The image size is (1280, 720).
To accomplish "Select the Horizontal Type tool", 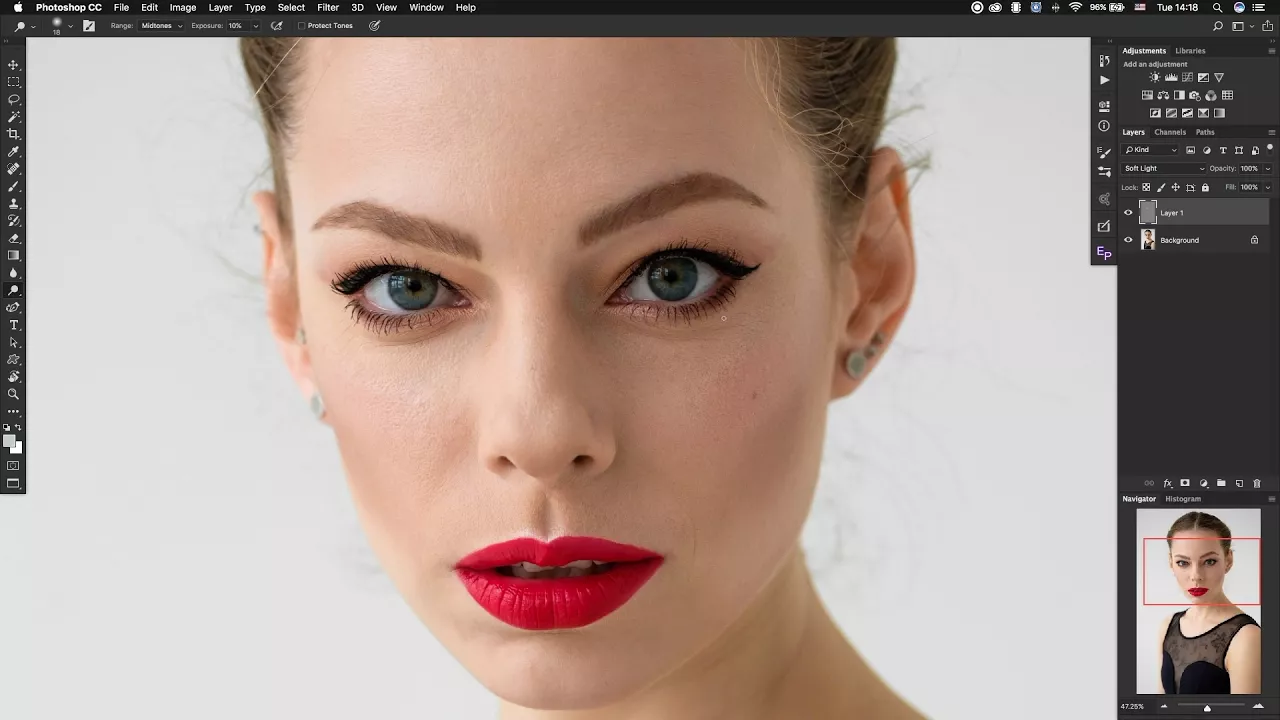I will 13,325.
